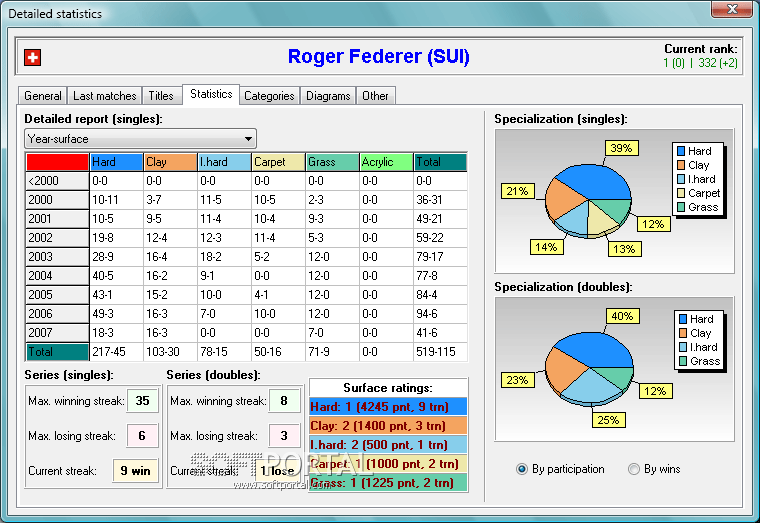Click the red corner header cell
Image resolution: width=760 pixels, height=523 pixels.
coord(57,162)
